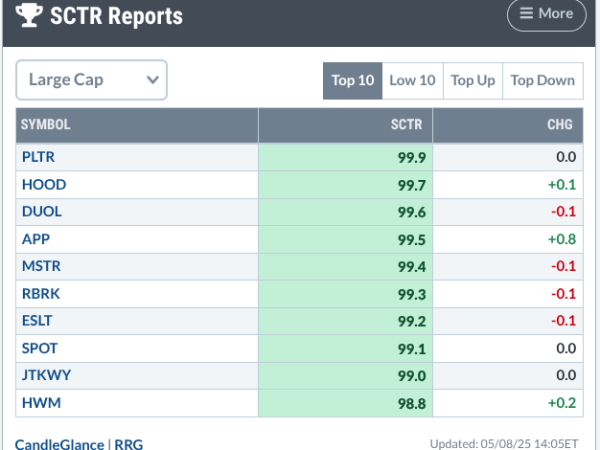Click the 99.5 SCTR value for APP
Image resolution: width=600 pixels, height=450 pixels.
point(412,240)
